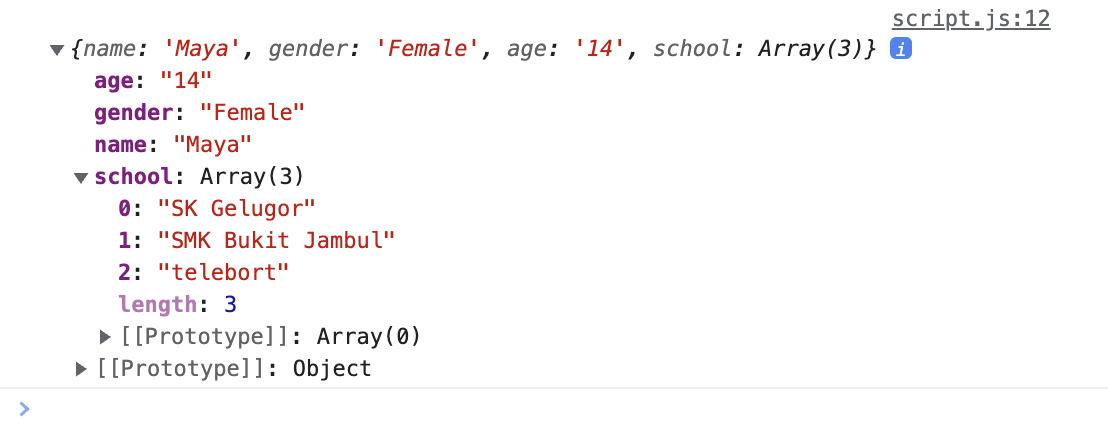1108x434 pixels.
Task: Click the length property of school
Action: point(157,305)
